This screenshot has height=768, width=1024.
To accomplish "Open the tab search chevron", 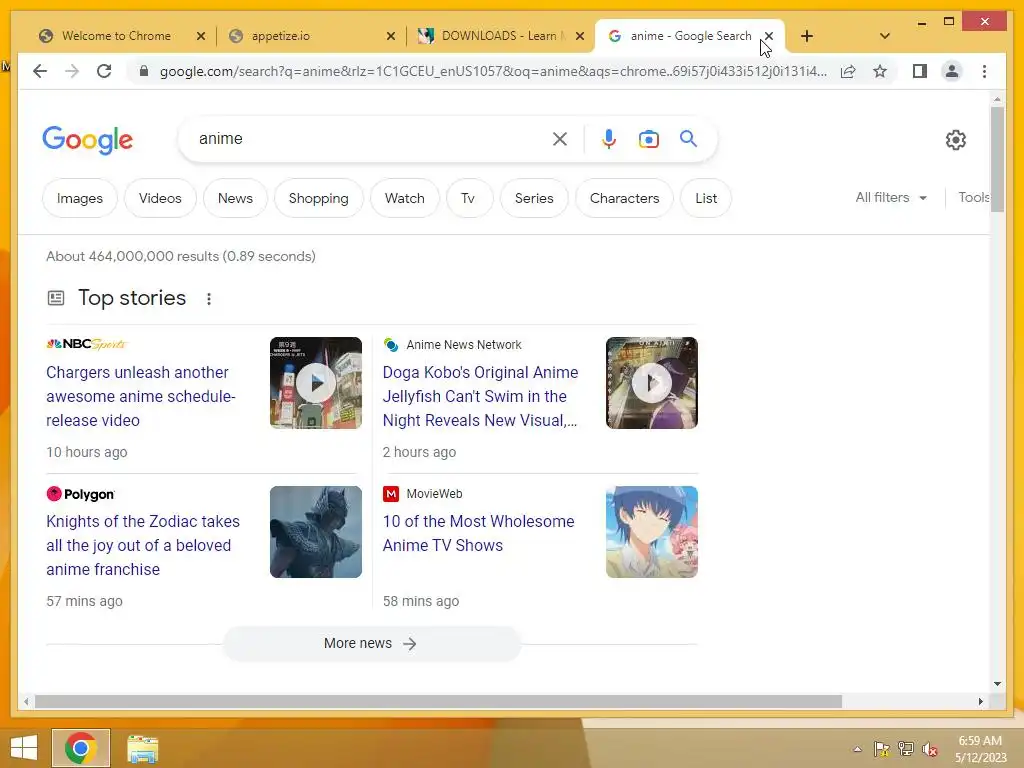I will (884, 36).
